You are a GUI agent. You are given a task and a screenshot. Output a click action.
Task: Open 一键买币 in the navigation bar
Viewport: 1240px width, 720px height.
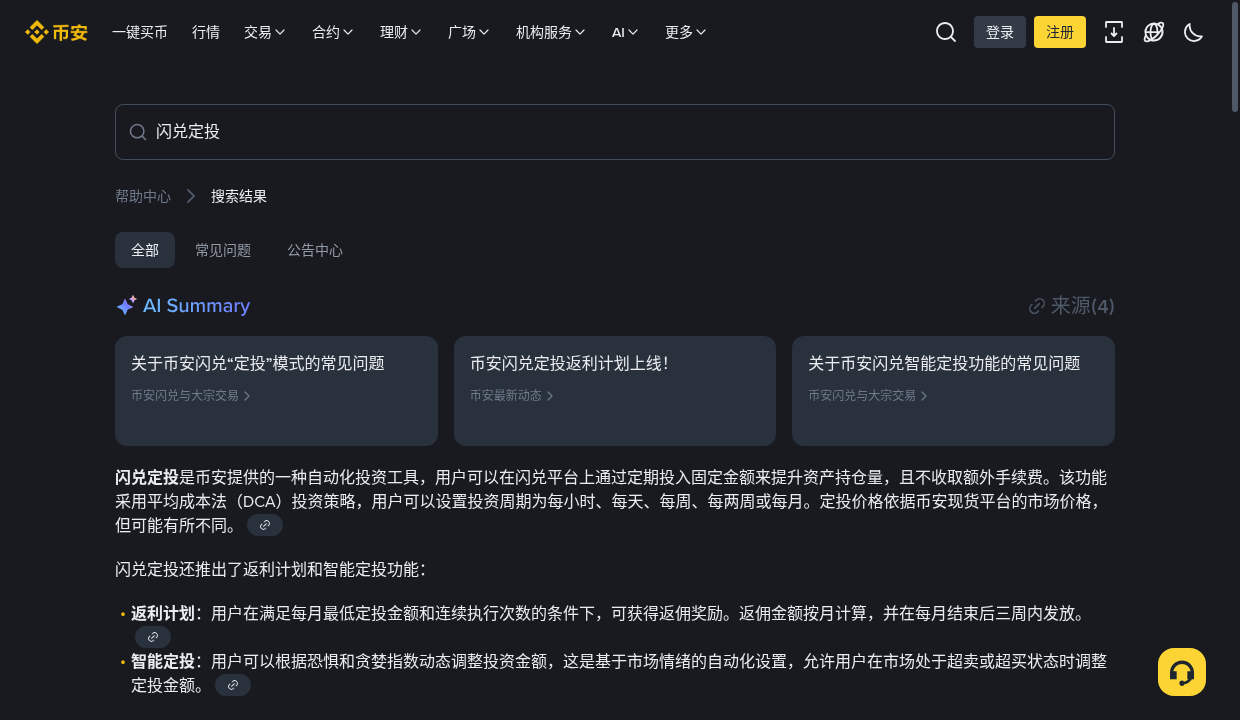coord(140,32)
